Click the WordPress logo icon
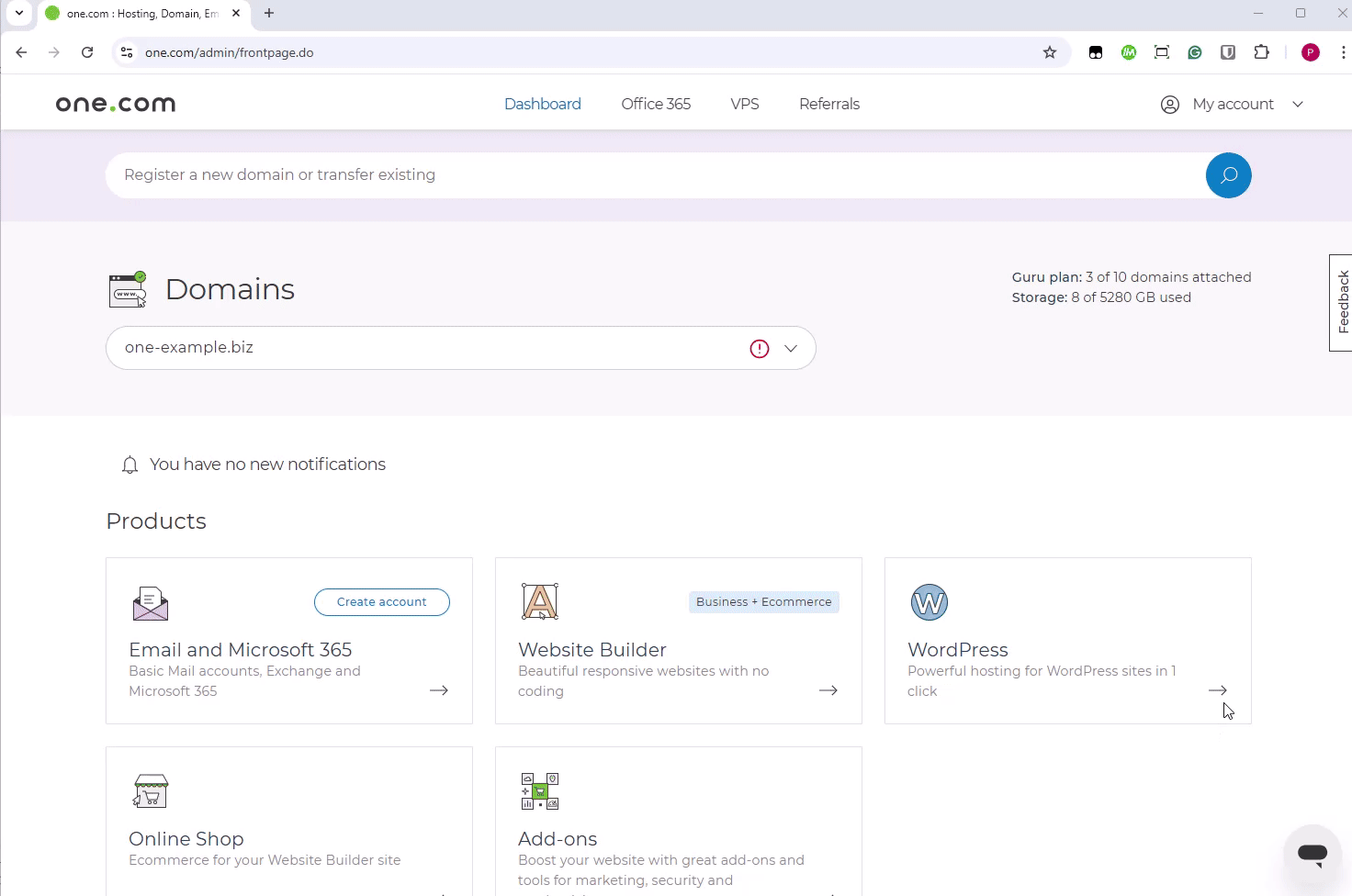1352x896 pixels. tap(929, 602)
